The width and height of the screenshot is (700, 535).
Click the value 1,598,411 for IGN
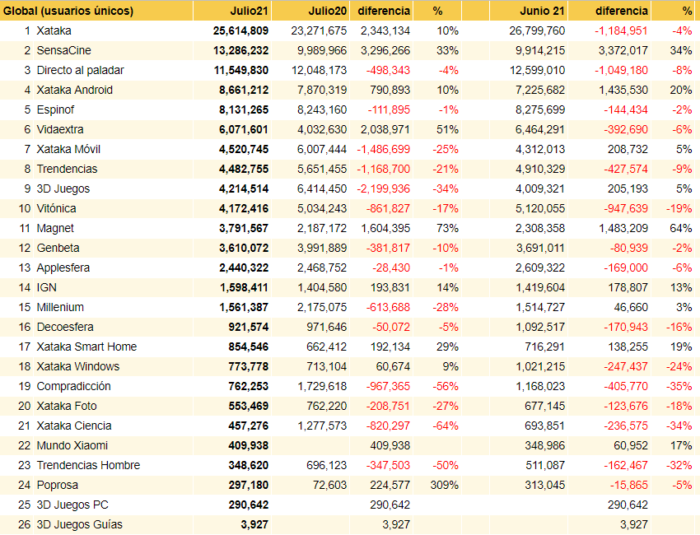click(244, 288)
